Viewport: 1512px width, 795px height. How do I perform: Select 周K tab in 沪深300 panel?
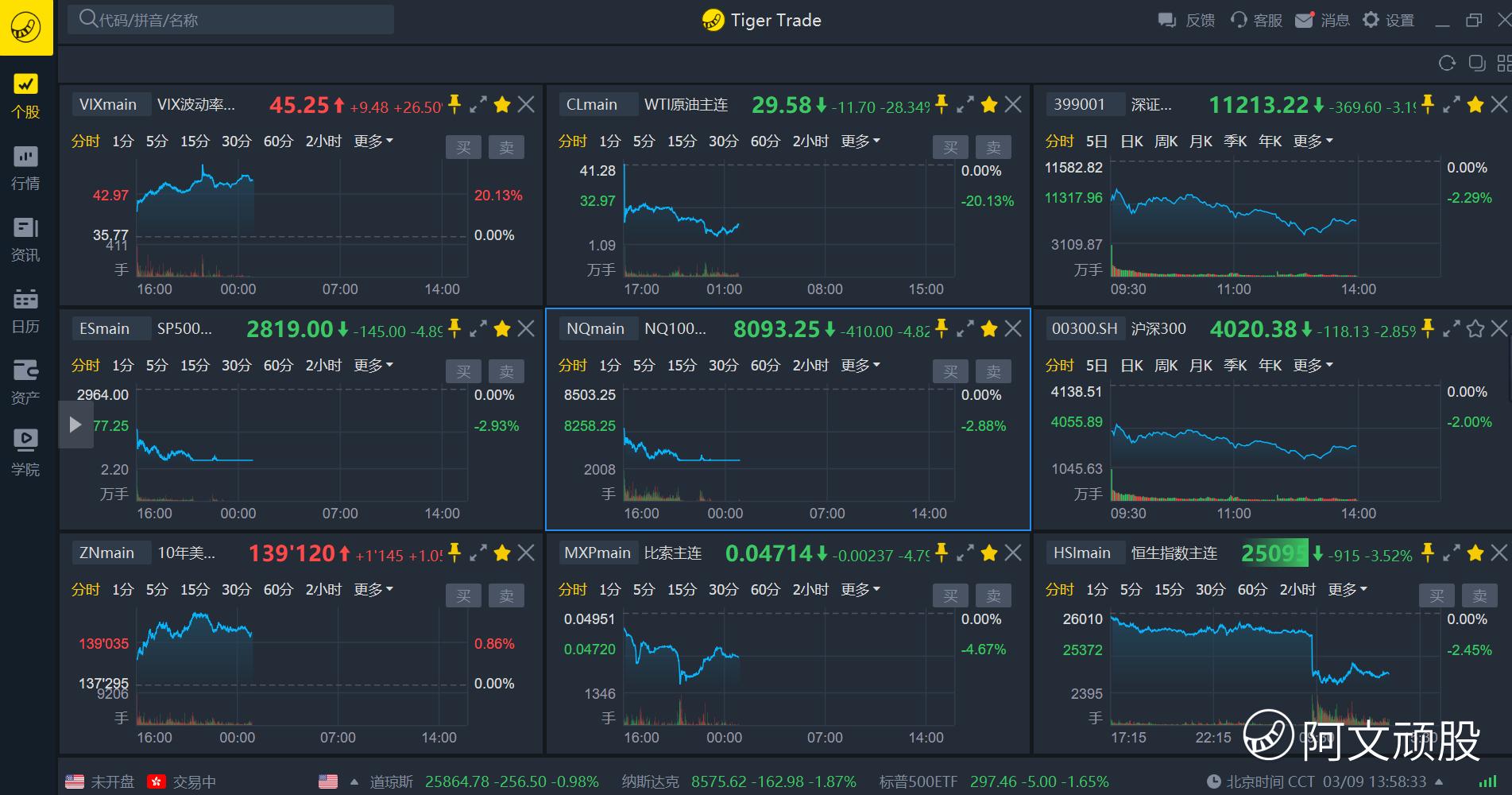[x=1166, y=366]
